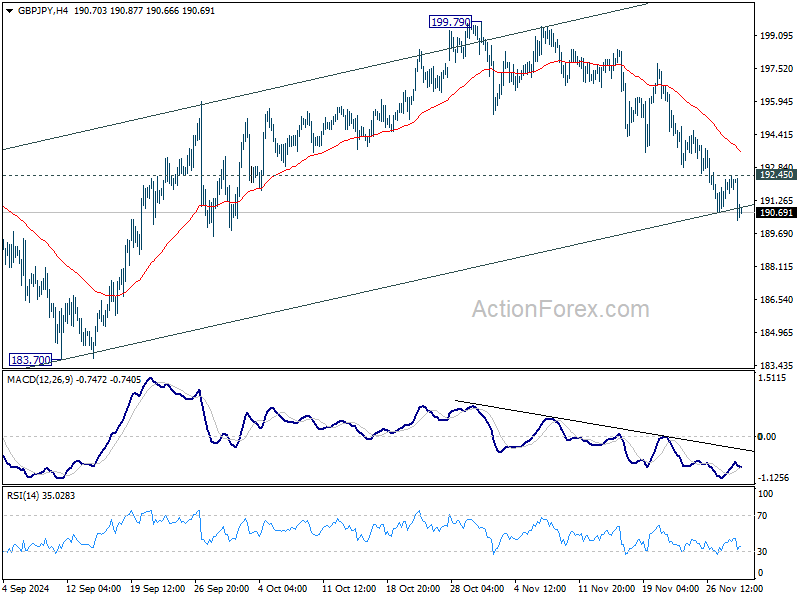The image size is (800, 600).
Task: Select the GBPJPY,H4 symbol title text
Action: click(43, 11)
